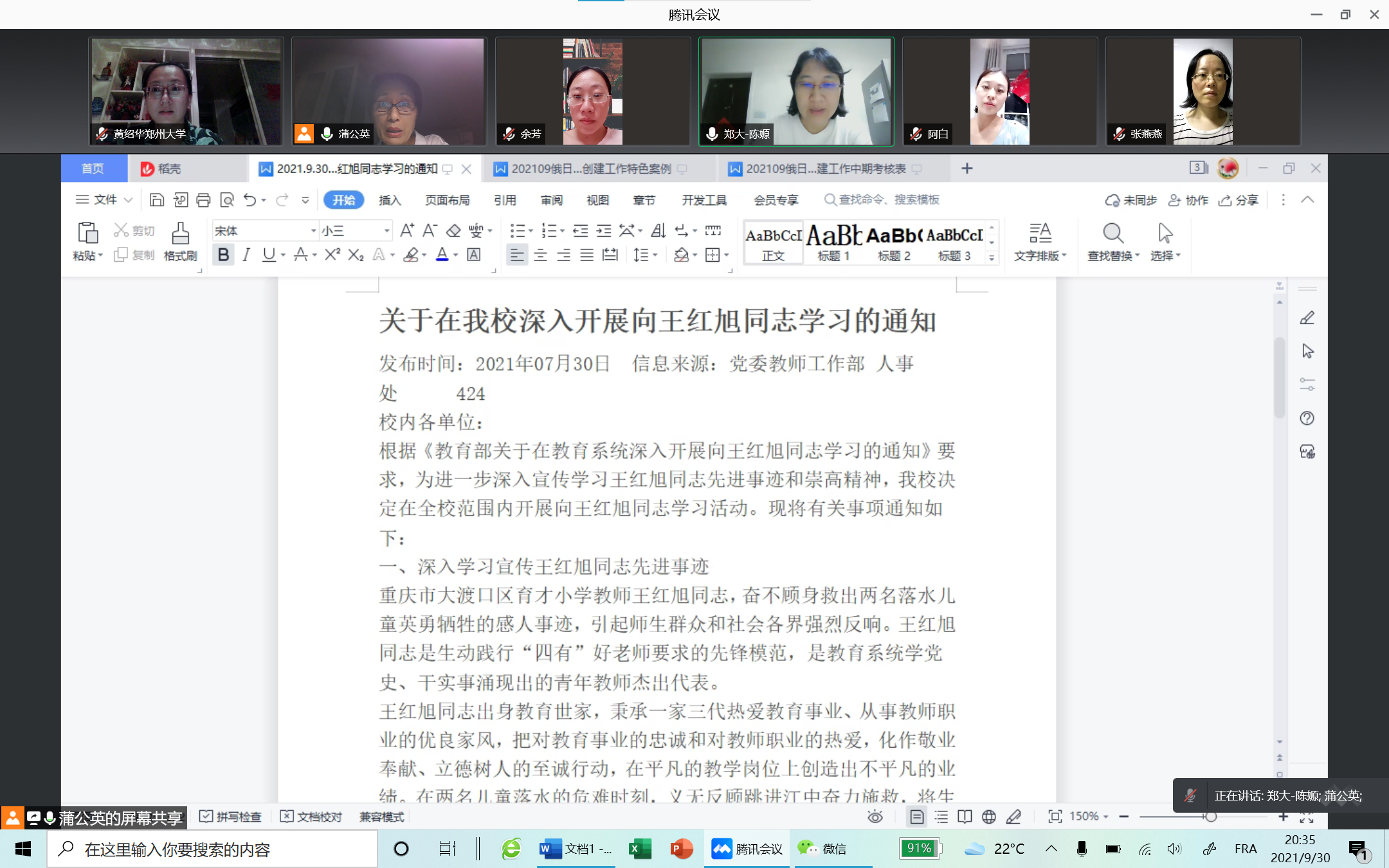
Task: Click the settings sliders icon in sidebar
Action: (x=1307, y=384)
